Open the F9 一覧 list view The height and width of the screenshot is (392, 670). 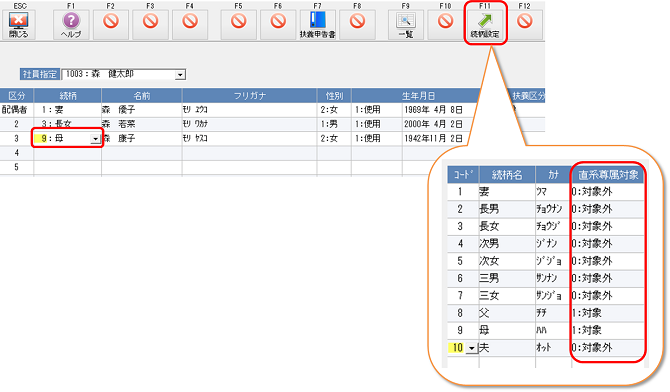(x=406, y=25)
